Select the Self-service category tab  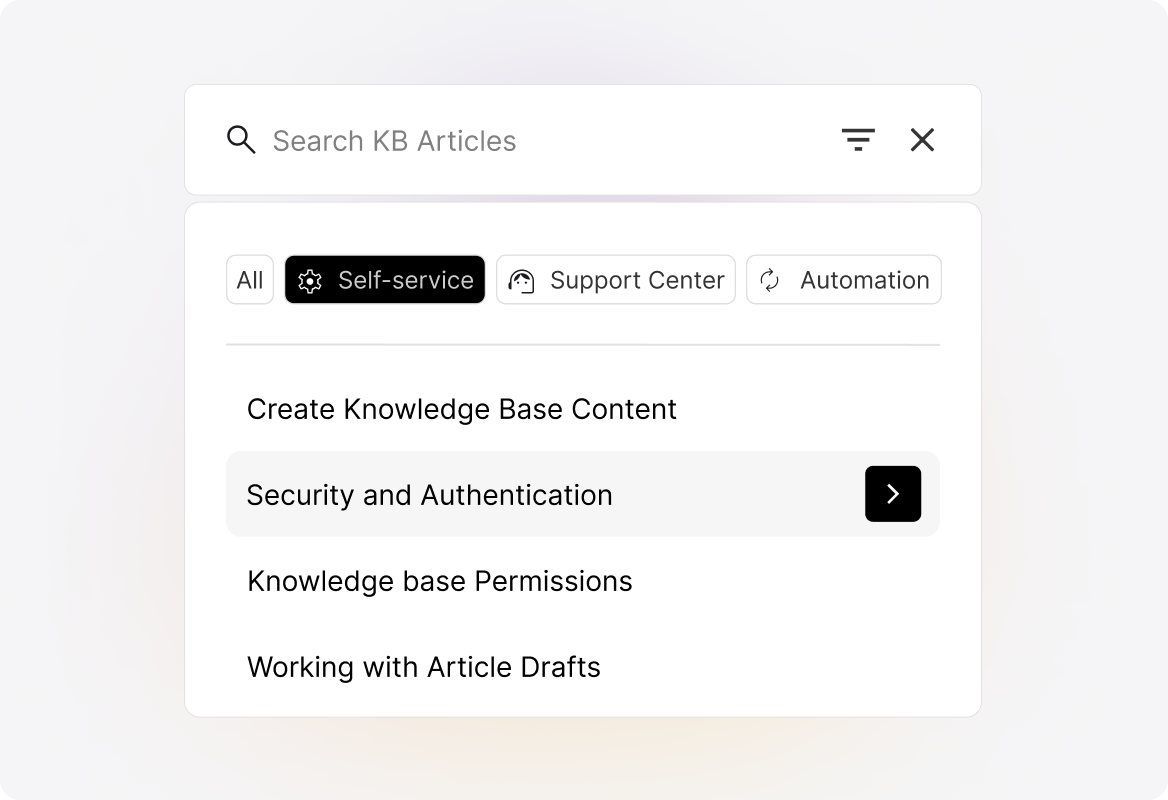(385, 280)
